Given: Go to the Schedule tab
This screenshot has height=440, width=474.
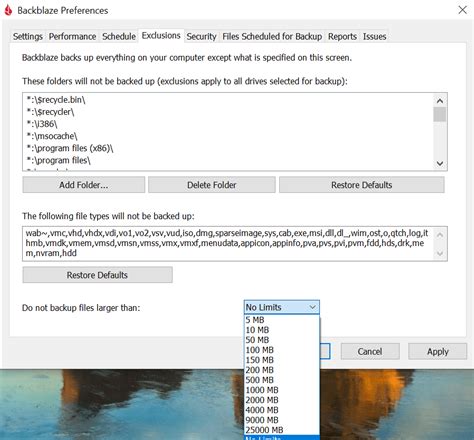Looking at the screenshot, I should [x=119, y=36].
